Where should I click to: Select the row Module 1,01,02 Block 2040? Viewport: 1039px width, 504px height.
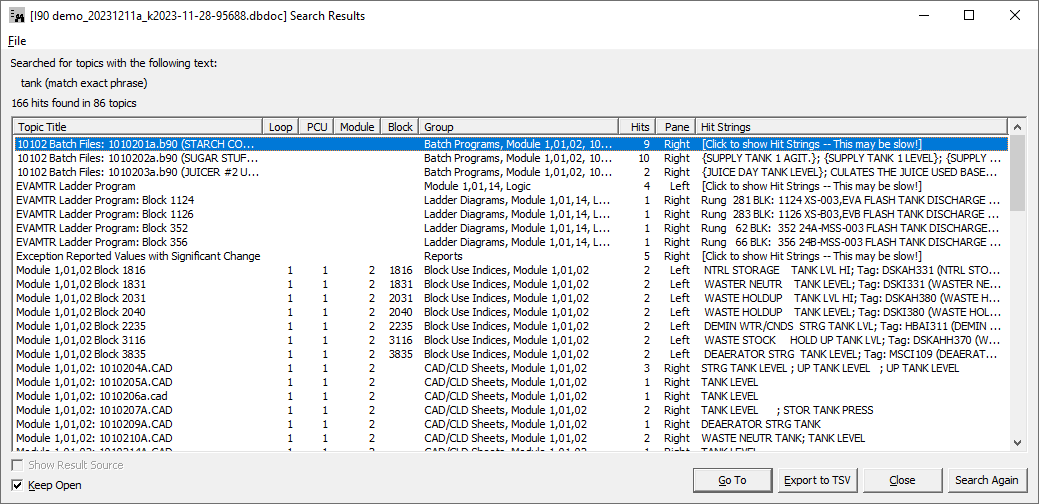pos(511,312)
